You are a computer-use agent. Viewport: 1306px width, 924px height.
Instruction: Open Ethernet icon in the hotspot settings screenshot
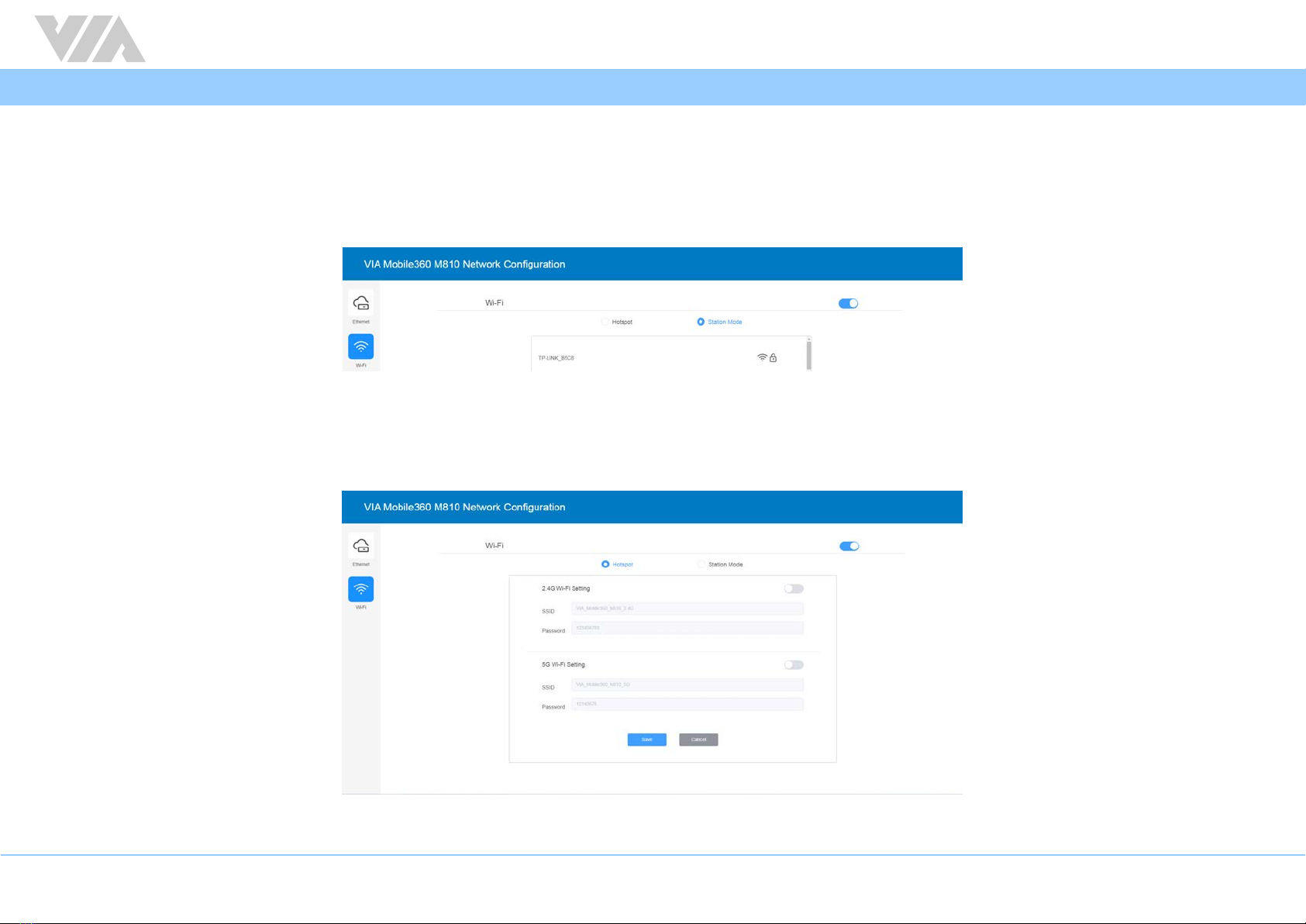coord(361,546)
